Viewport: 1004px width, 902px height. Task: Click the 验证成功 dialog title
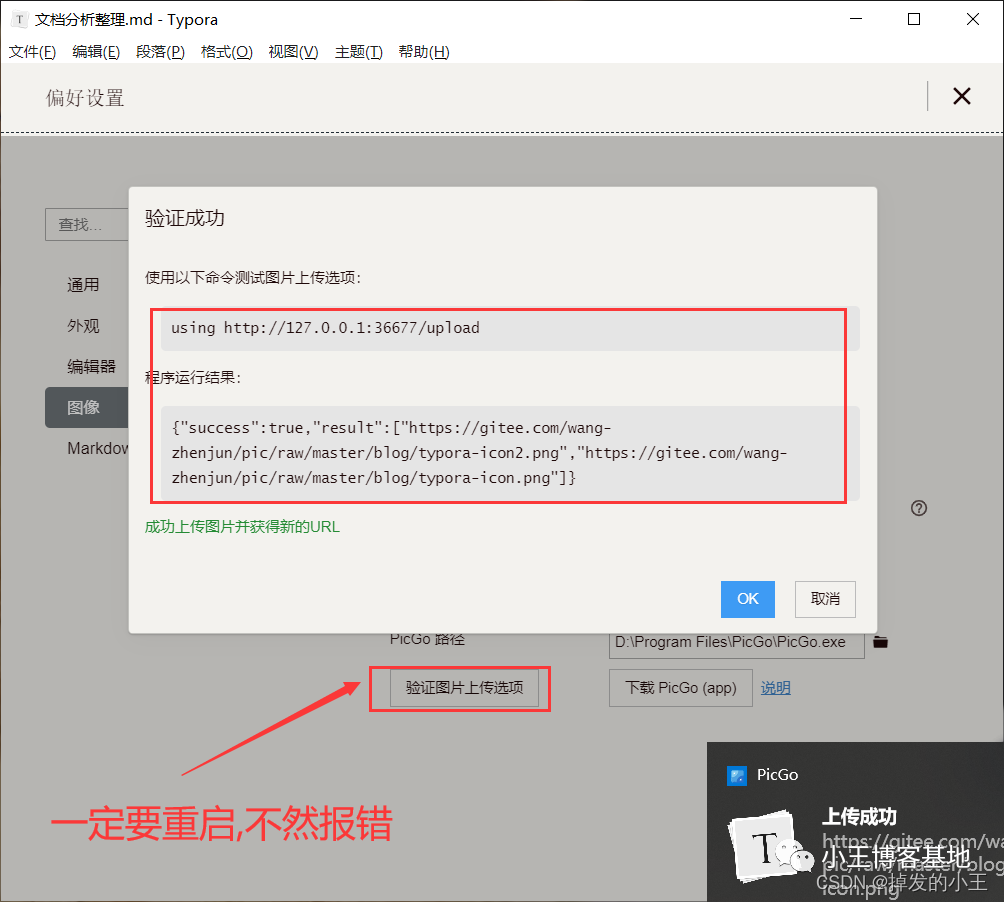[x=184, y=218]
